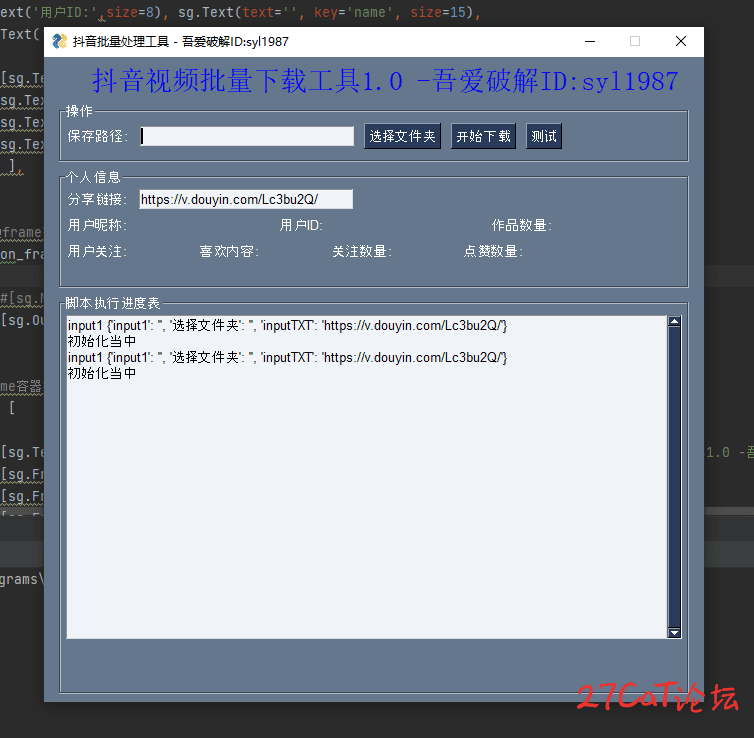Click the 脚本执行进度表 frame title
The width and height of the screenshot is (754, 738).
[x=113, y=303]
